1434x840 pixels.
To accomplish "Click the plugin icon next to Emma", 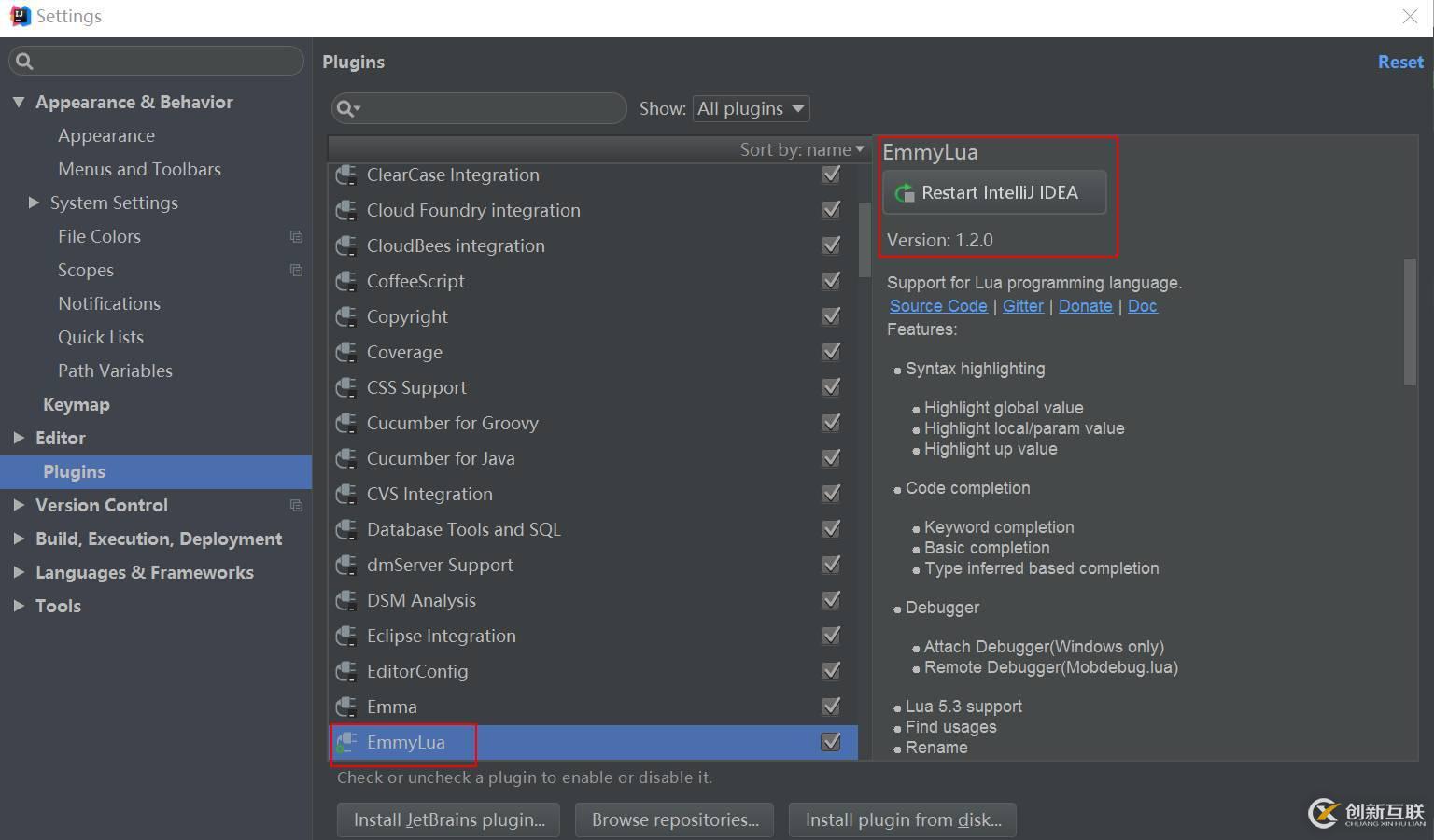I will [x=346, y=707].
